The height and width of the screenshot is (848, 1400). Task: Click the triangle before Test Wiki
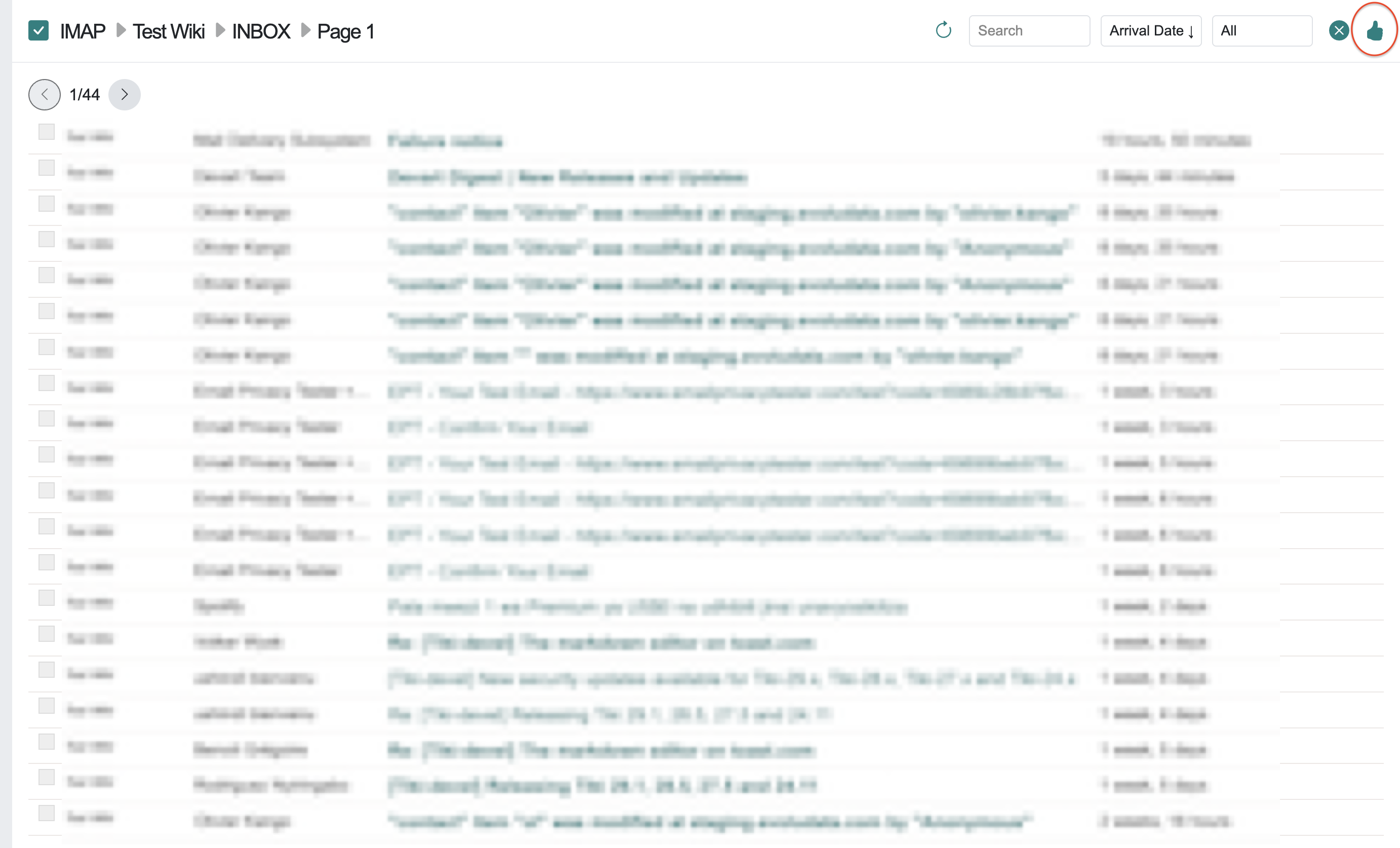point(121,30)
